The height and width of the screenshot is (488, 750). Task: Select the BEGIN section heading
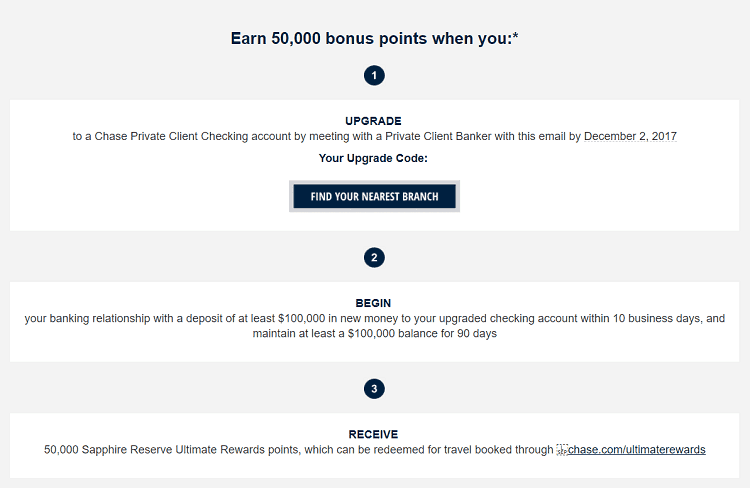point(374,303)
